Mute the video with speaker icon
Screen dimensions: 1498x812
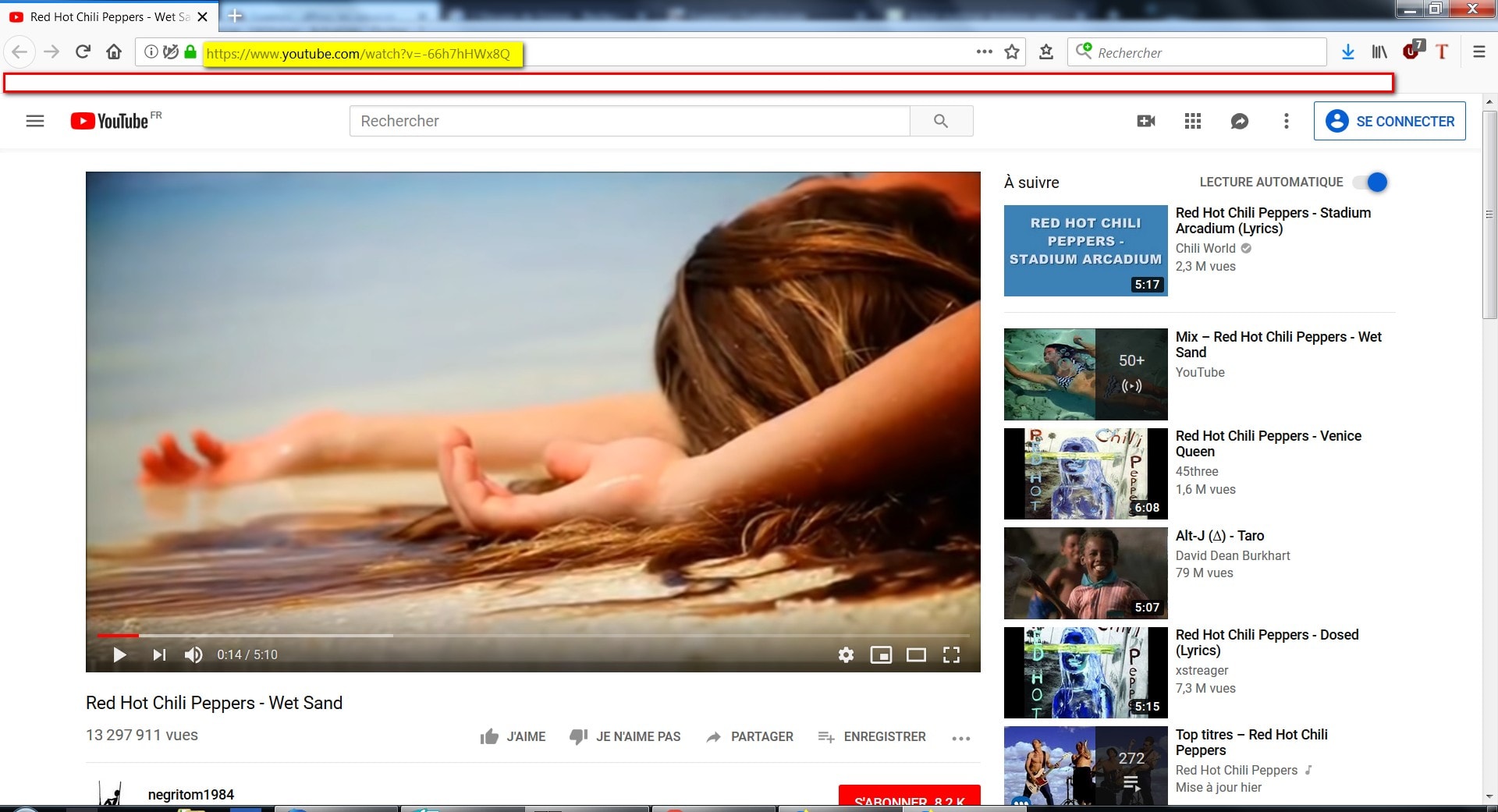[193, 655]
